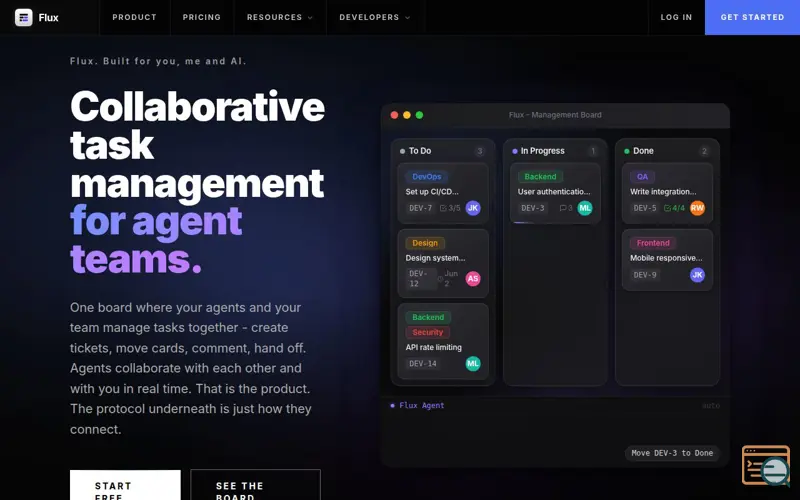Expand the Developers dropdown chevron
The width and height of the screenshot is (800, 500).
coord(407,18)
